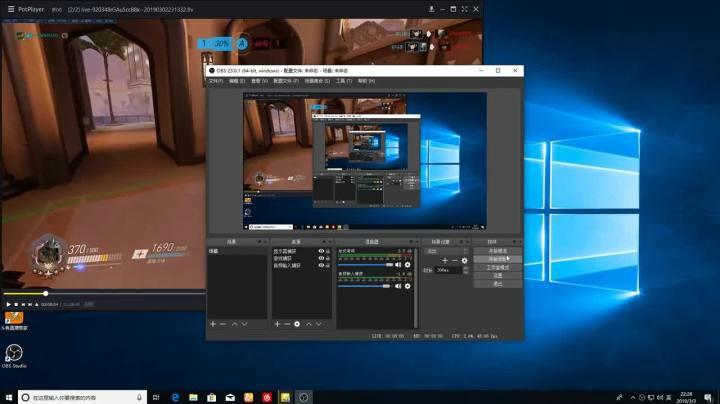
Task: Lock the middle source entry with its lock icon
Action: point(328,258)
